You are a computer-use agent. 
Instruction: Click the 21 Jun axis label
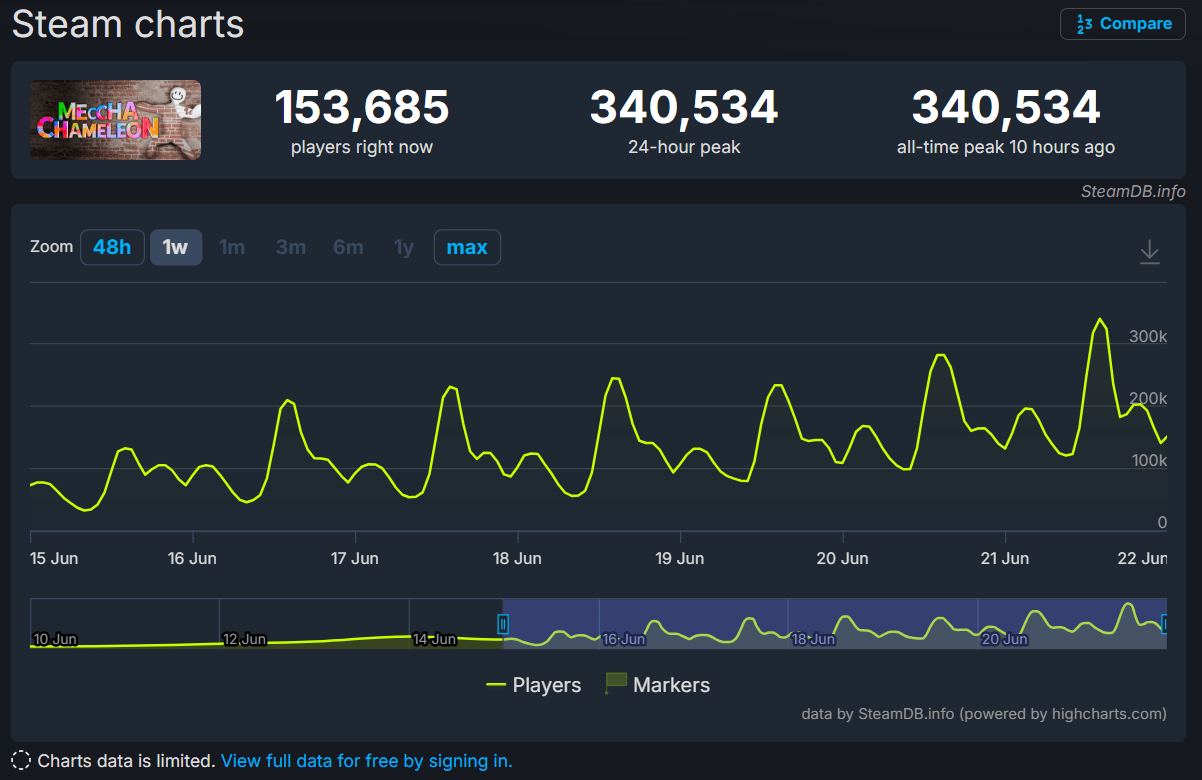pos(1004,558)
